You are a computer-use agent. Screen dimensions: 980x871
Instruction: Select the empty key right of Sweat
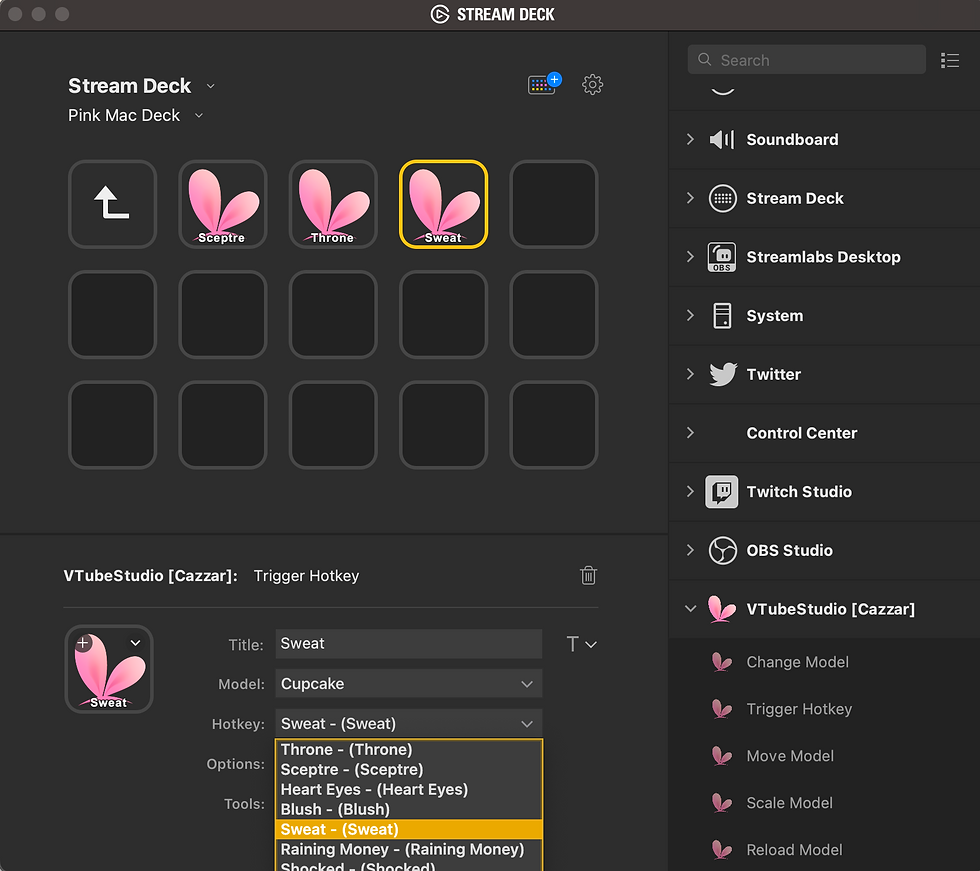tap(554, 204)
